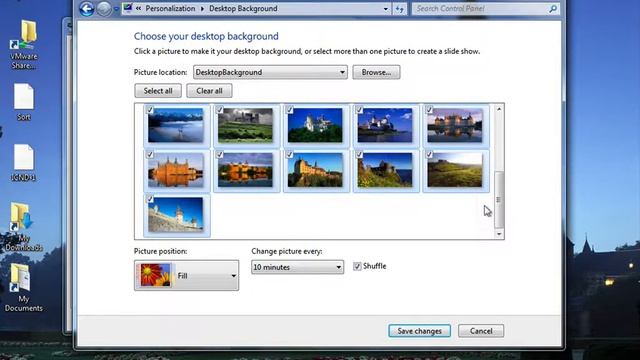The image size is (640, 360).
Task: Click the Control Panel icon in address bar
Action: [x=128, y=8]
